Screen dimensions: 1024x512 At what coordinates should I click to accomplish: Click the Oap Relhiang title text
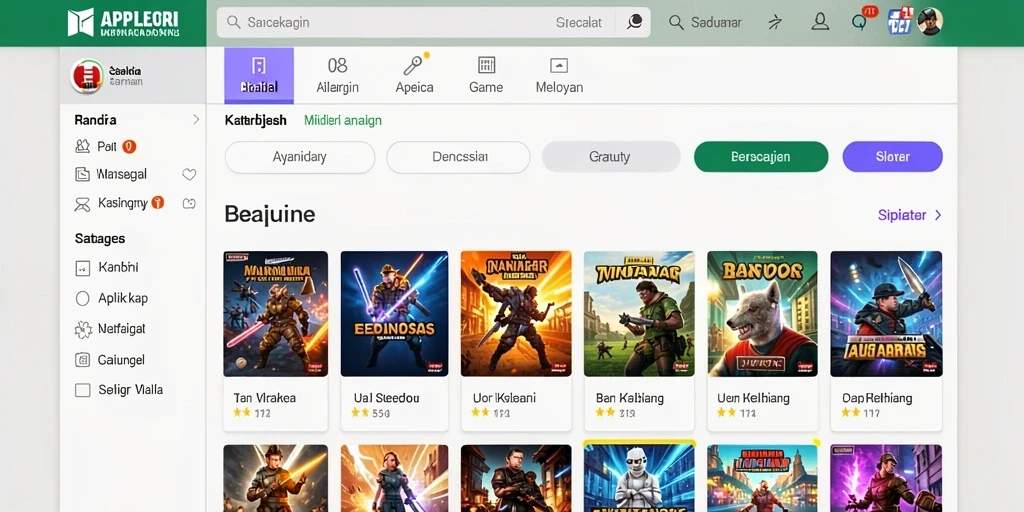[x=877, y=398]
